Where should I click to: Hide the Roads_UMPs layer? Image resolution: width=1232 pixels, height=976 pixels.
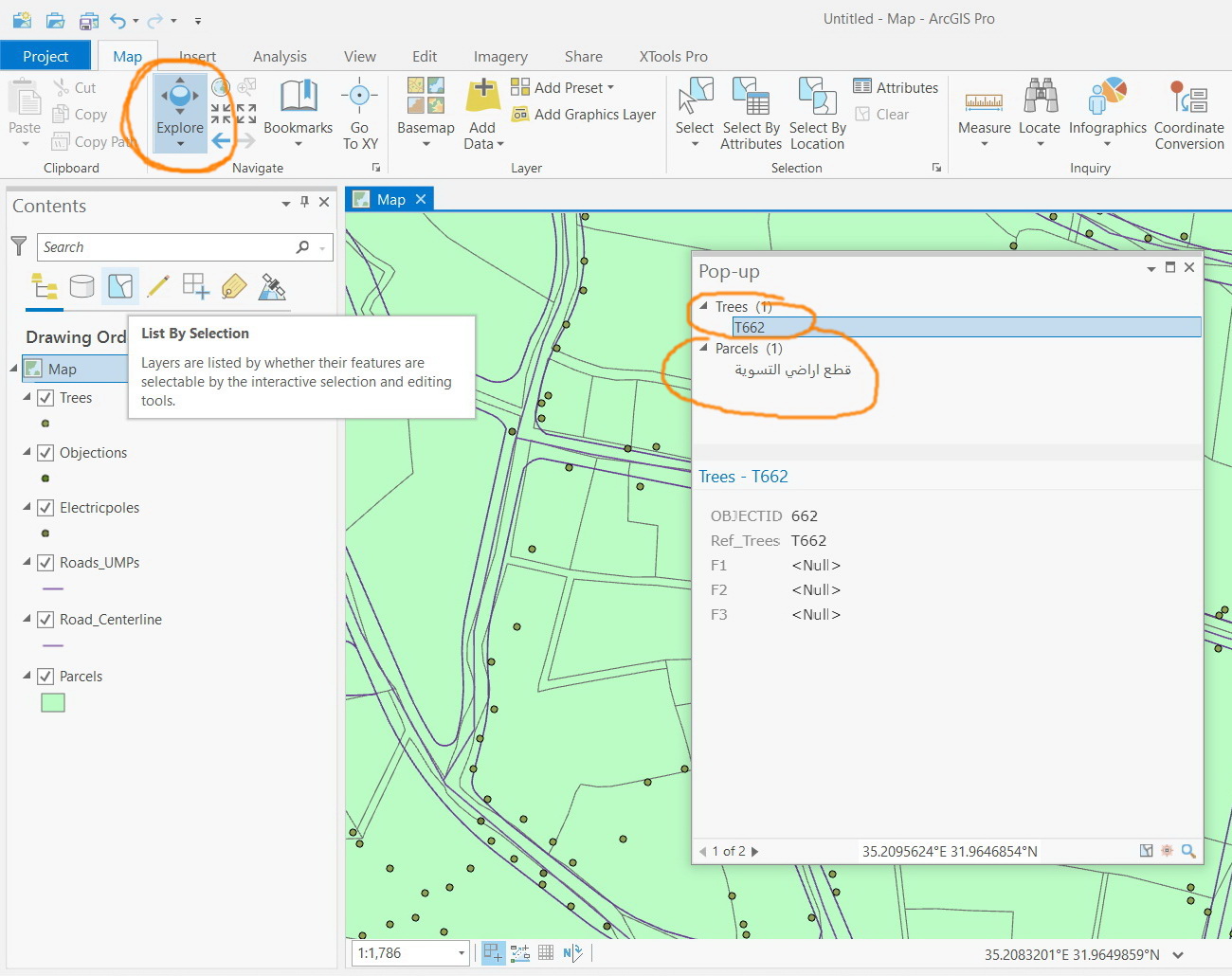point(45,563)
